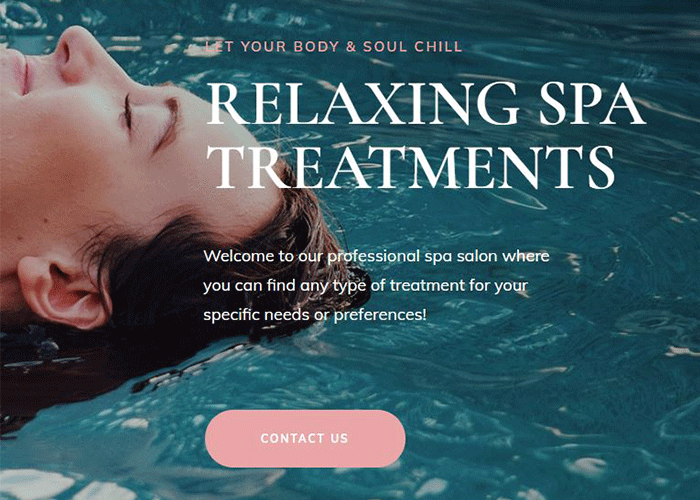This screenshot has height=500, width=700.
Task: Click the line "Welcome to our professional spa salon where"
Action: click(376, 256)
